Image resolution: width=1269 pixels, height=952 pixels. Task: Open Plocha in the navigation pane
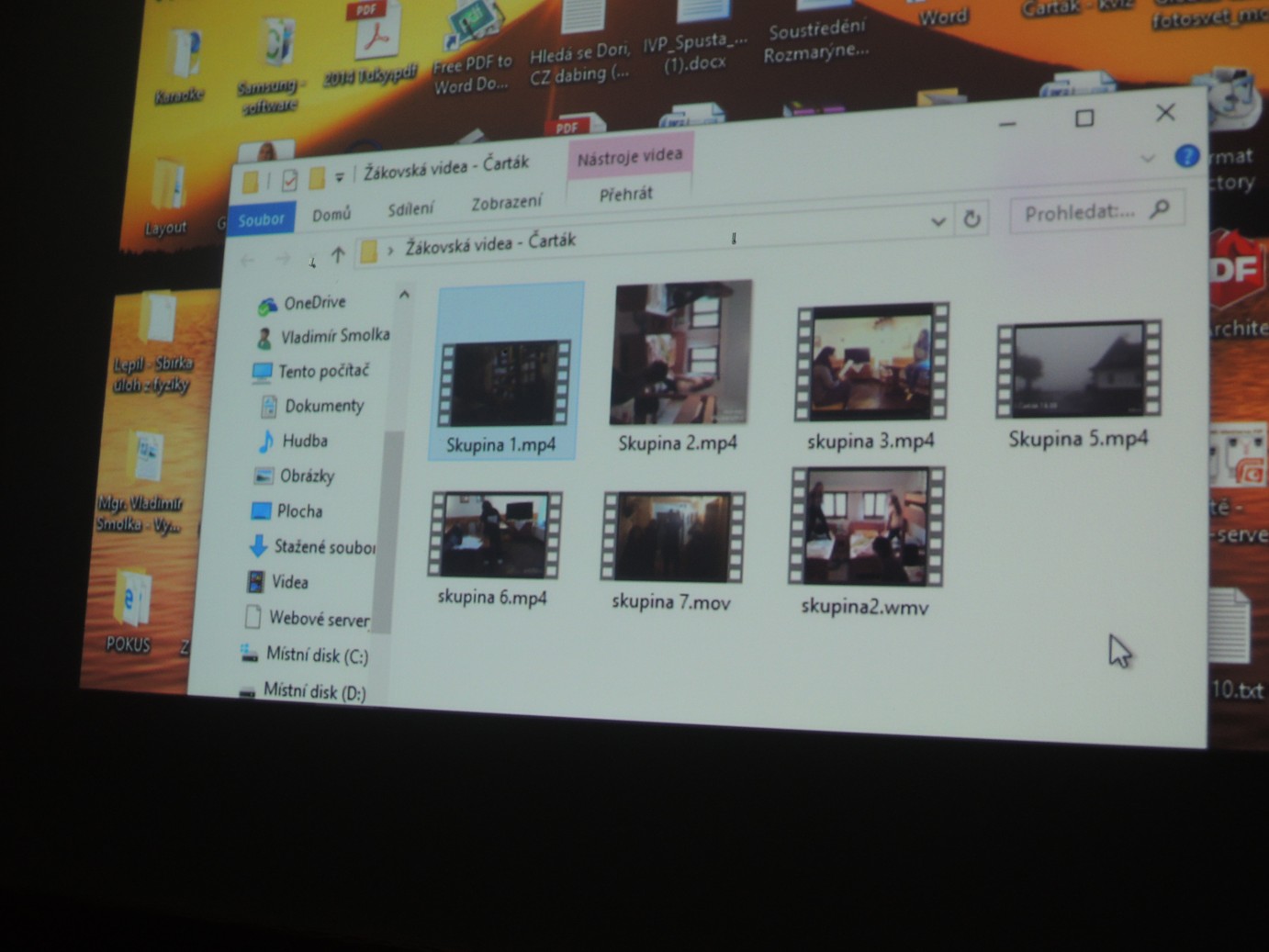click(x=287, y=511)
